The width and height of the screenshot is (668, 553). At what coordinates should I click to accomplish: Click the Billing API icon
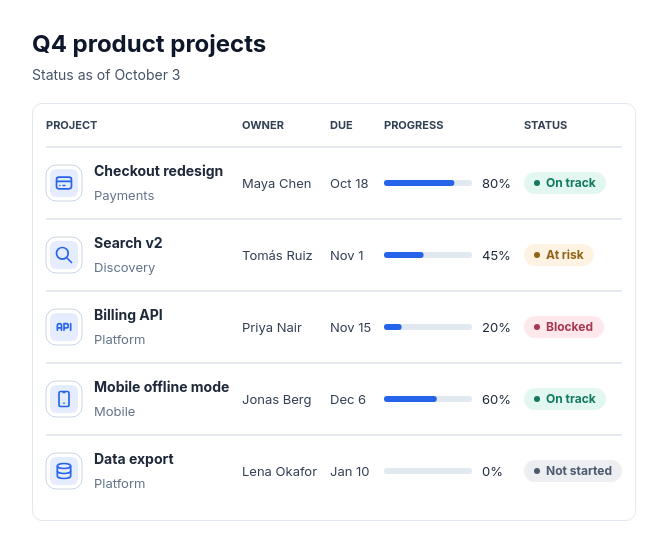(x=64, y=327)
